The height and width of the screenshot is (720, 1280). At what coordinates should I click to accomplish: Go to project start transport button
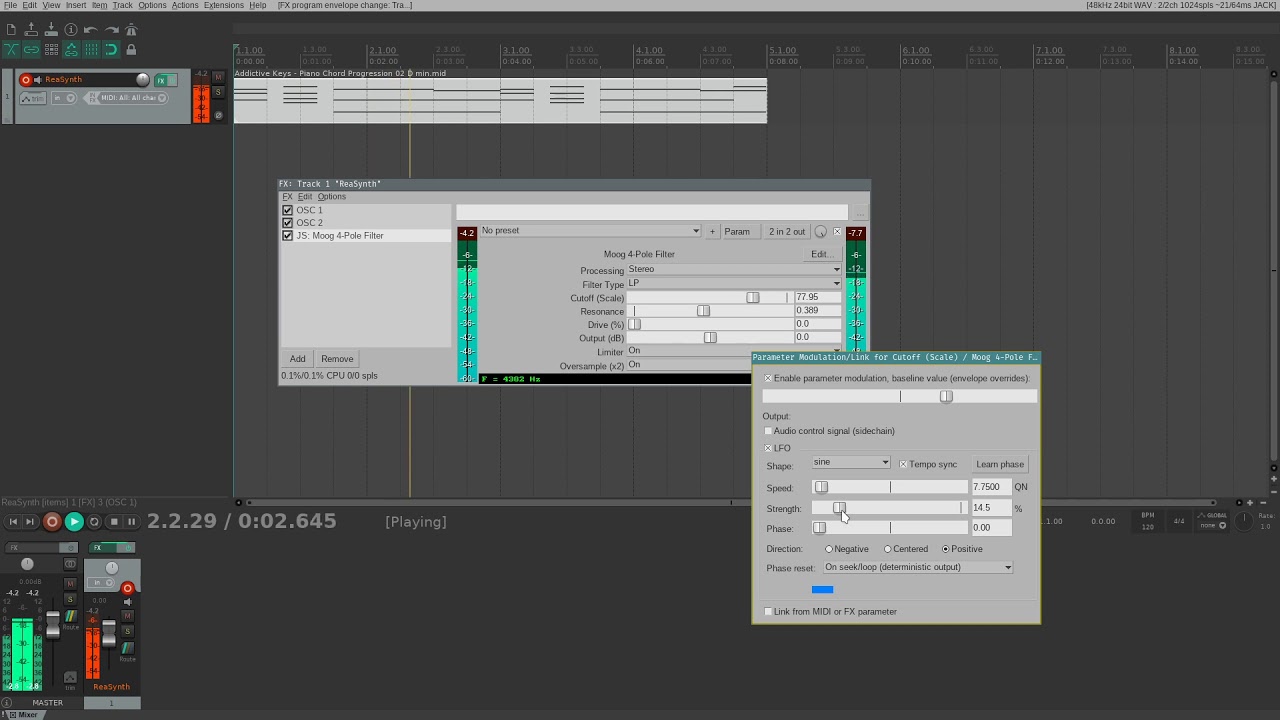click(13, 522)
